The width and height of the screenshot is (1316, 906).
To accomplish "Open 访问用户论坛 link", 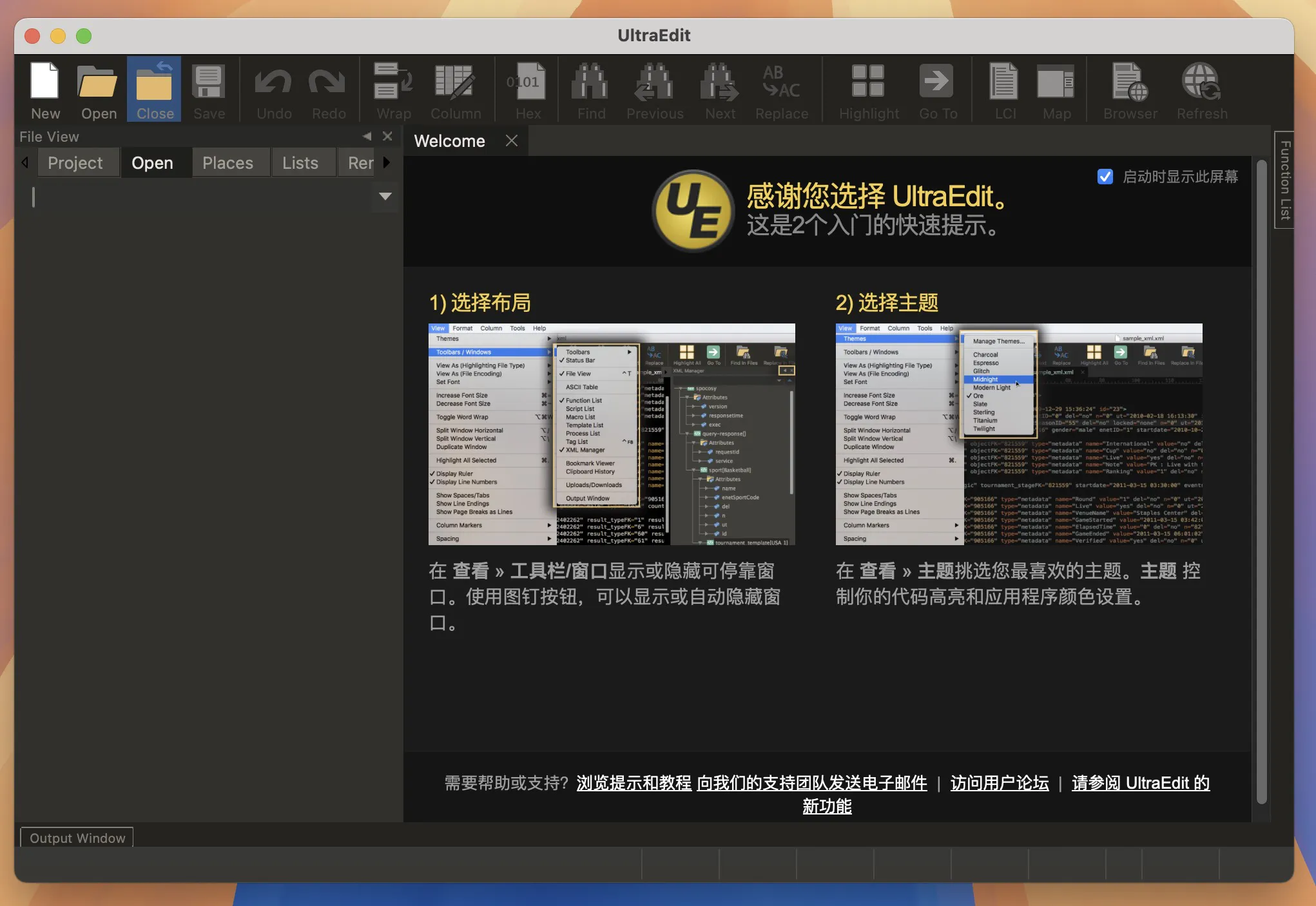I will coord(1000,783).
